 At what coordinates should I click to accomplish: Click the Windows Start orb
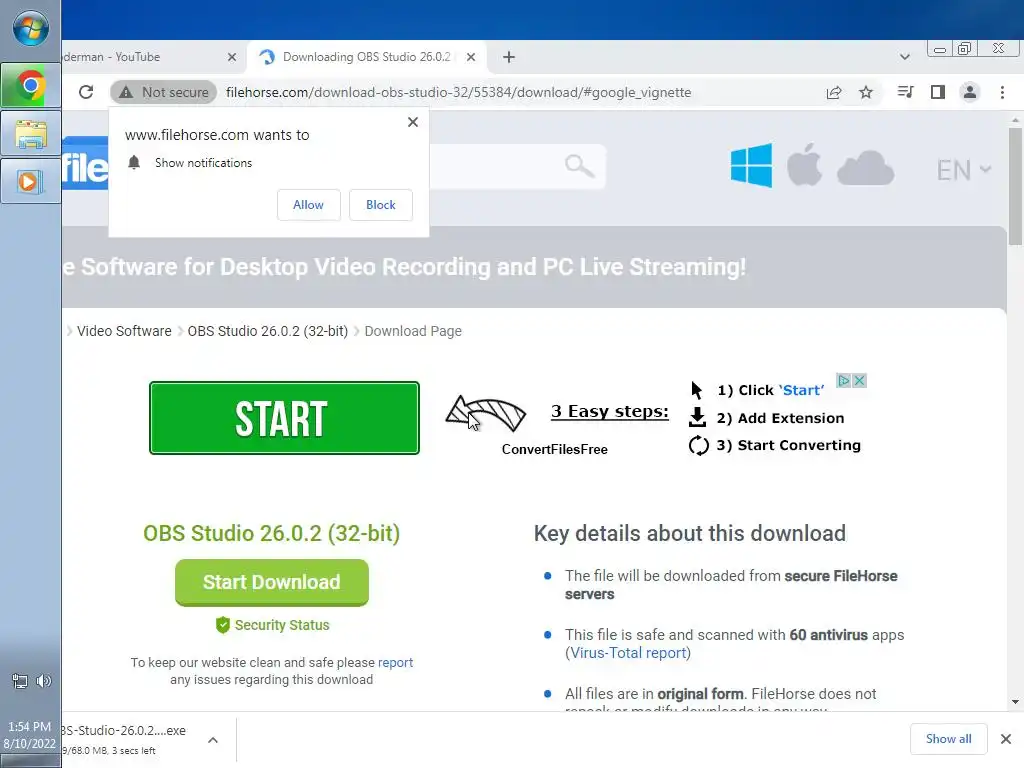(31, 29)
